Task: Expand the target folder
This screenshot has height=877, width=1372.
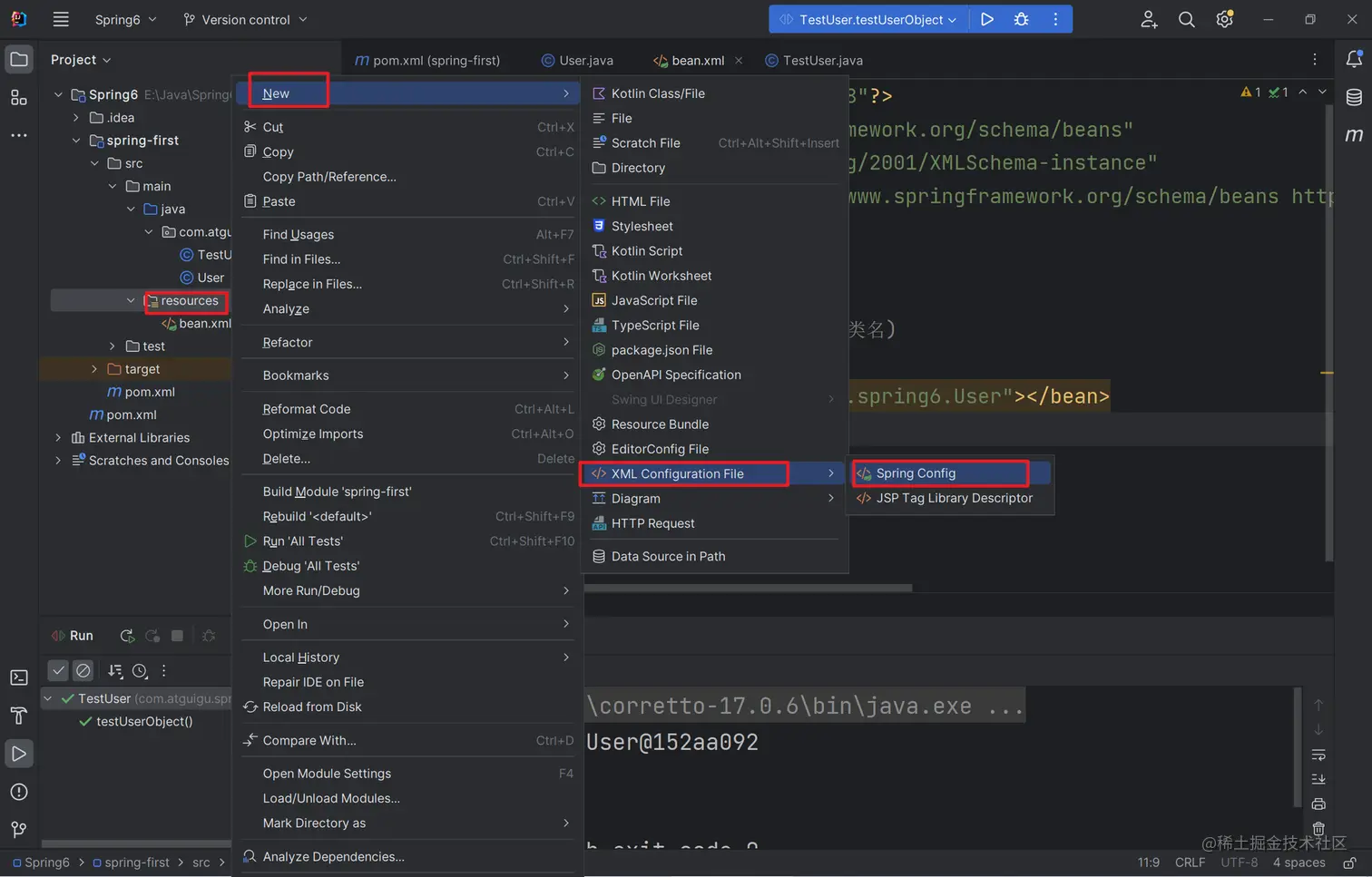Action: (x=94, y=369)
